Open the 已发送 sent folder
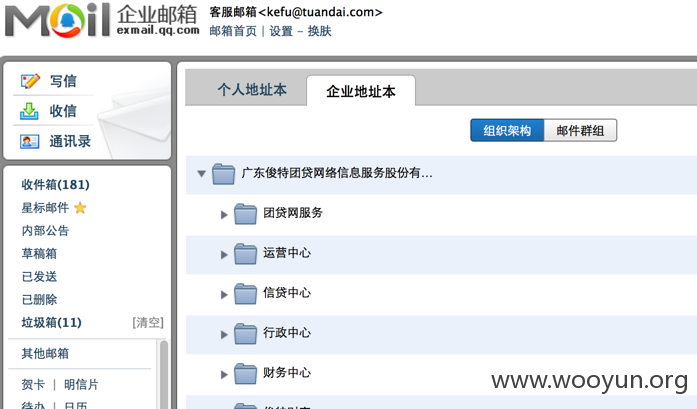The height and width of the screenshot is (409, 697). [x=39, y=277]
